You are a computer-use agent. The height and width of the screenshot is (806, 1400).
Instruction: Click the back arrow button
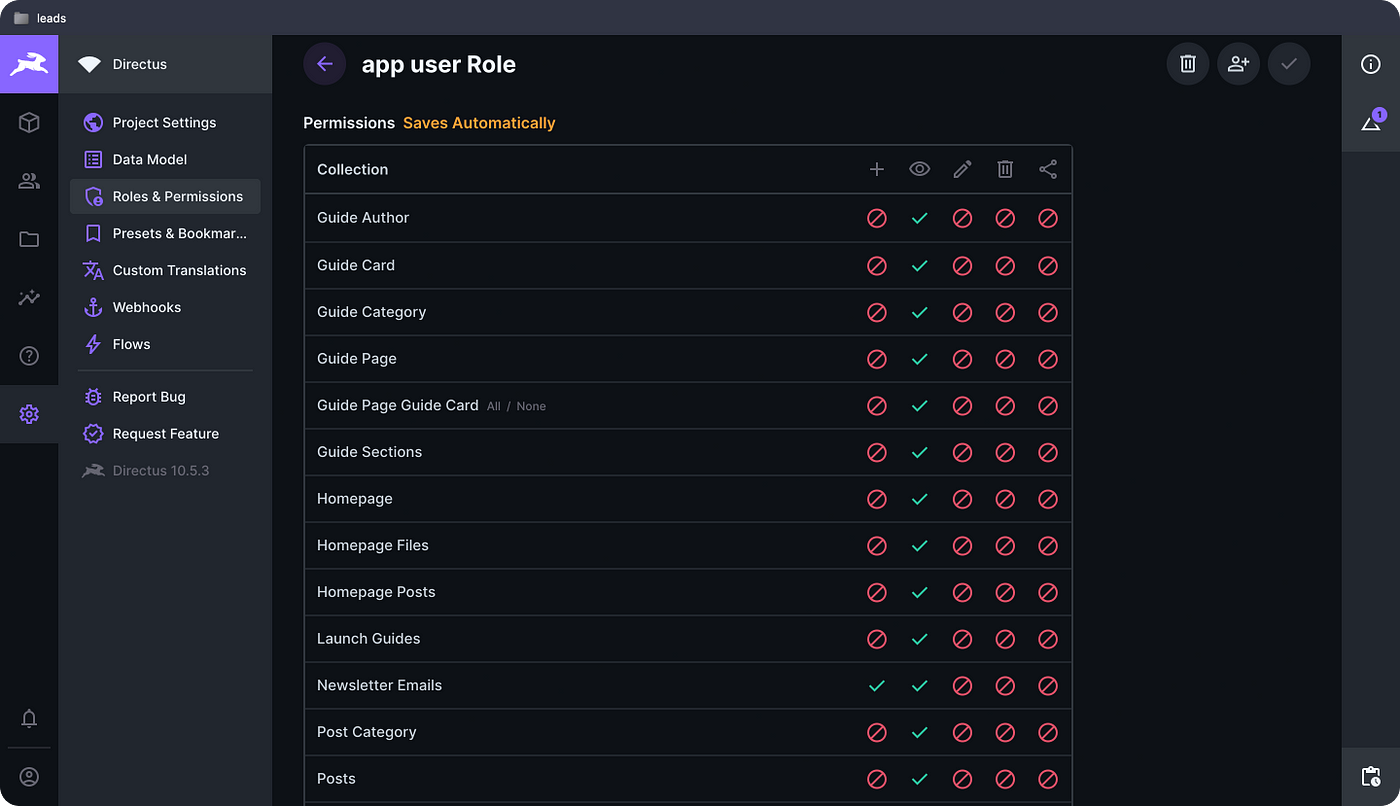point(324,64)
